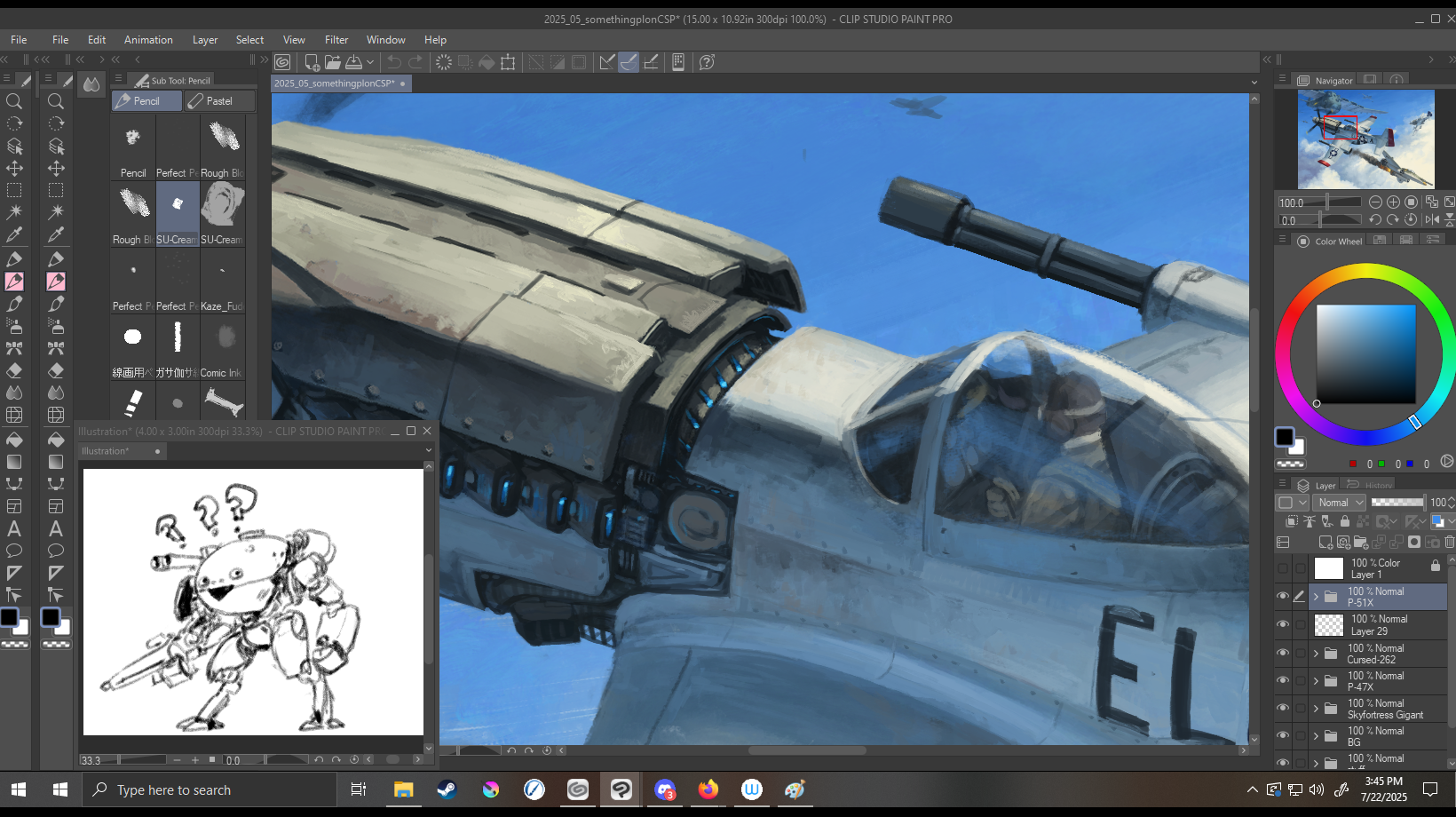Flip canvas horizontally in Navigator
The image size is (1456, 817).
(x=1431, y=220)
